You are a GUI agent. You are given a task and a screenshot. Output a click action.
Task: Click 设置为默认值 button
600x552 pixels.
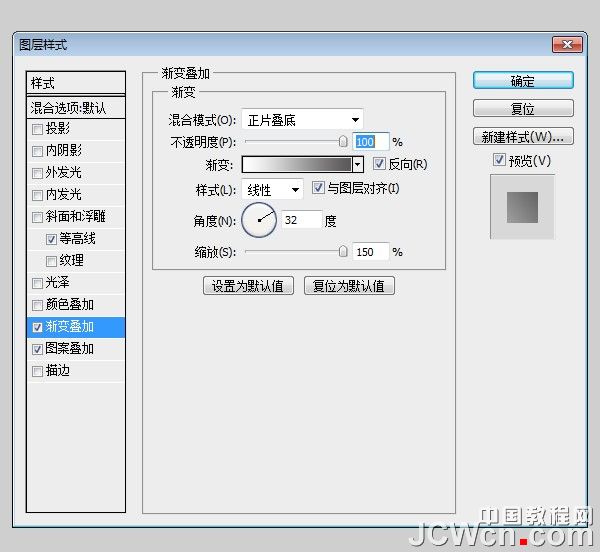(x=249, y=286)
